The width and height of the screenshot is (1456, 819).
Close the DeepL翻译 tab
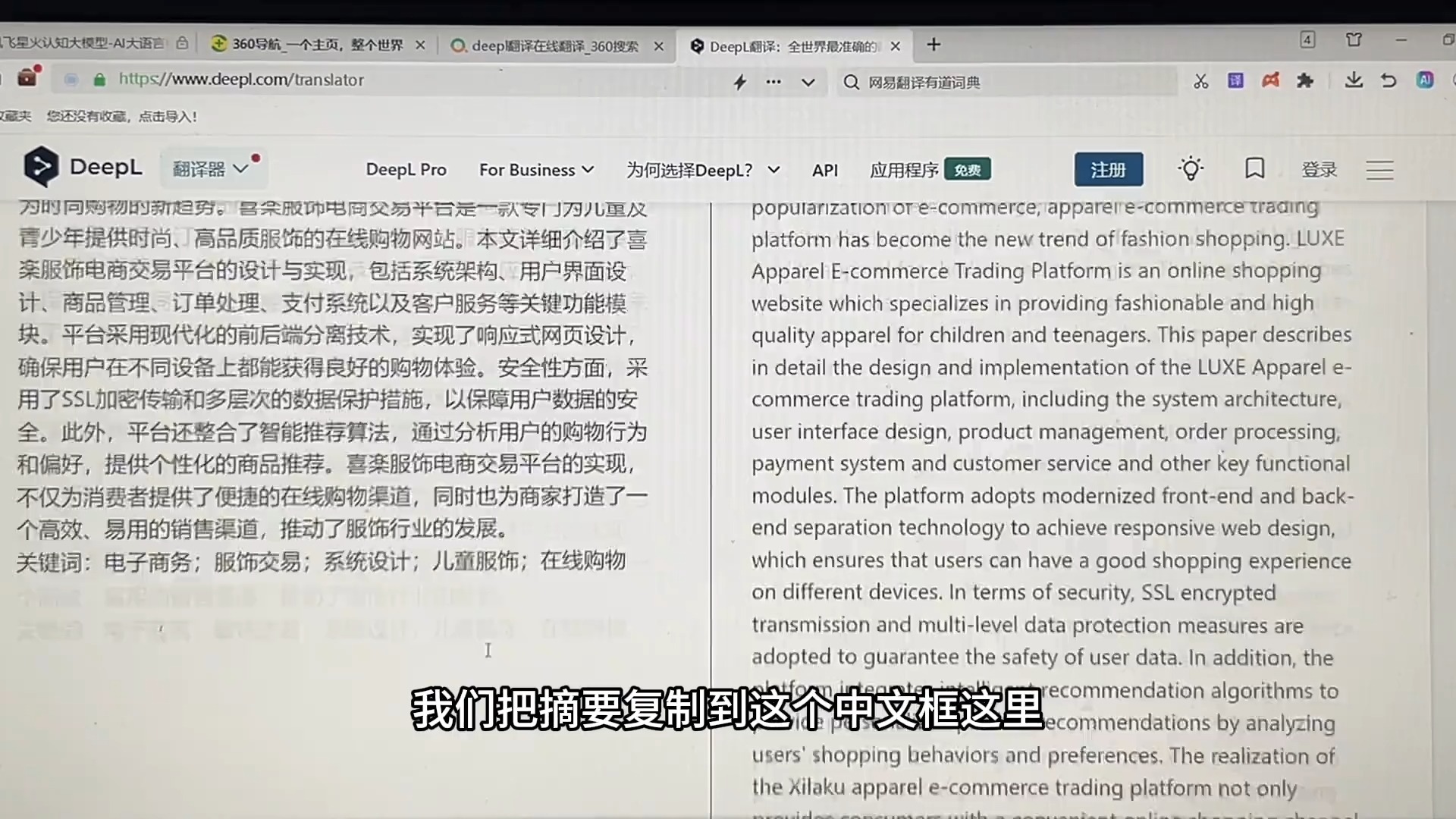[895, 46]
